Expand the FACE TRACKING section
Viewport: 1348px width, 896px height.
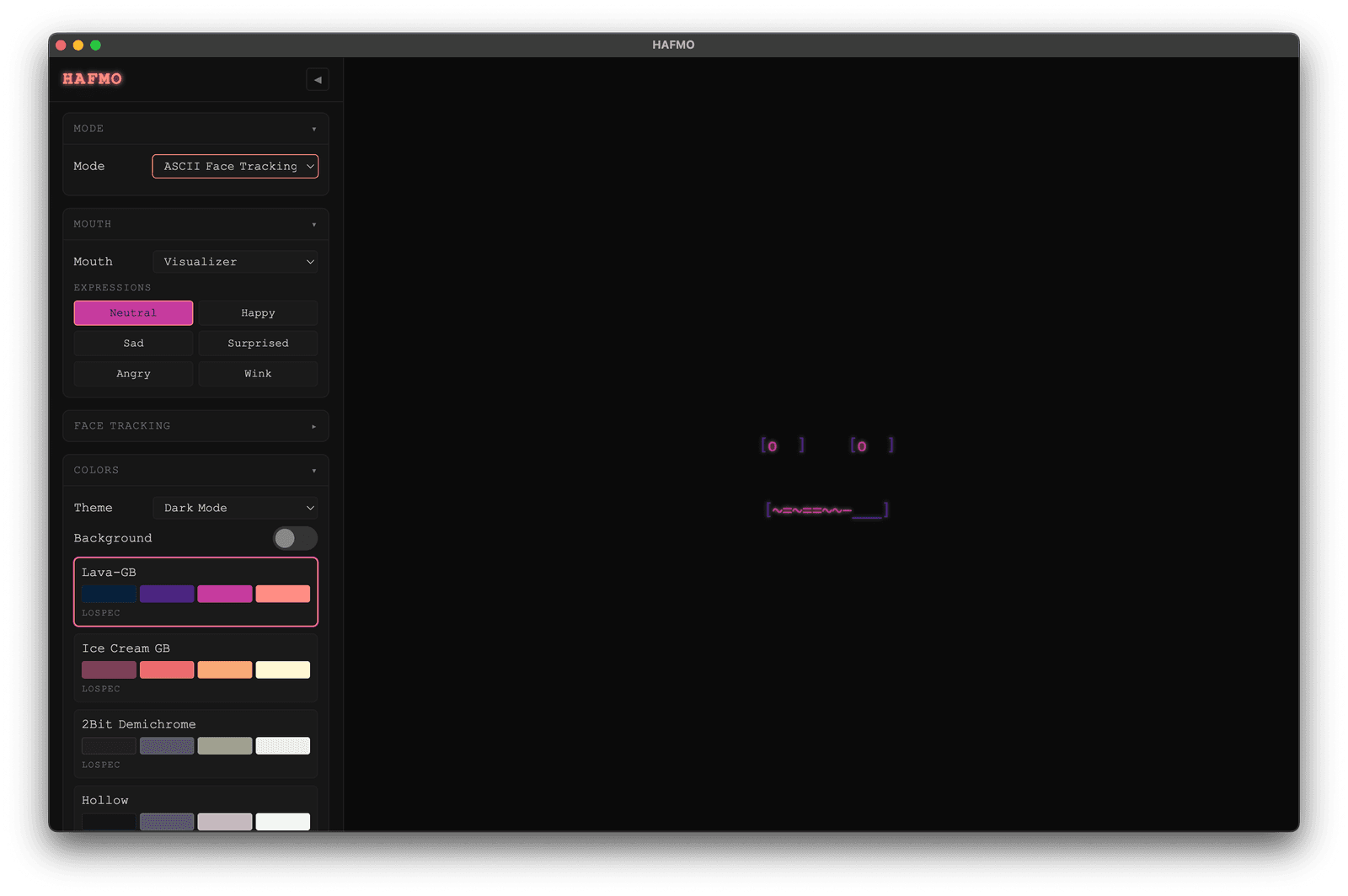(x=195, y=426)
